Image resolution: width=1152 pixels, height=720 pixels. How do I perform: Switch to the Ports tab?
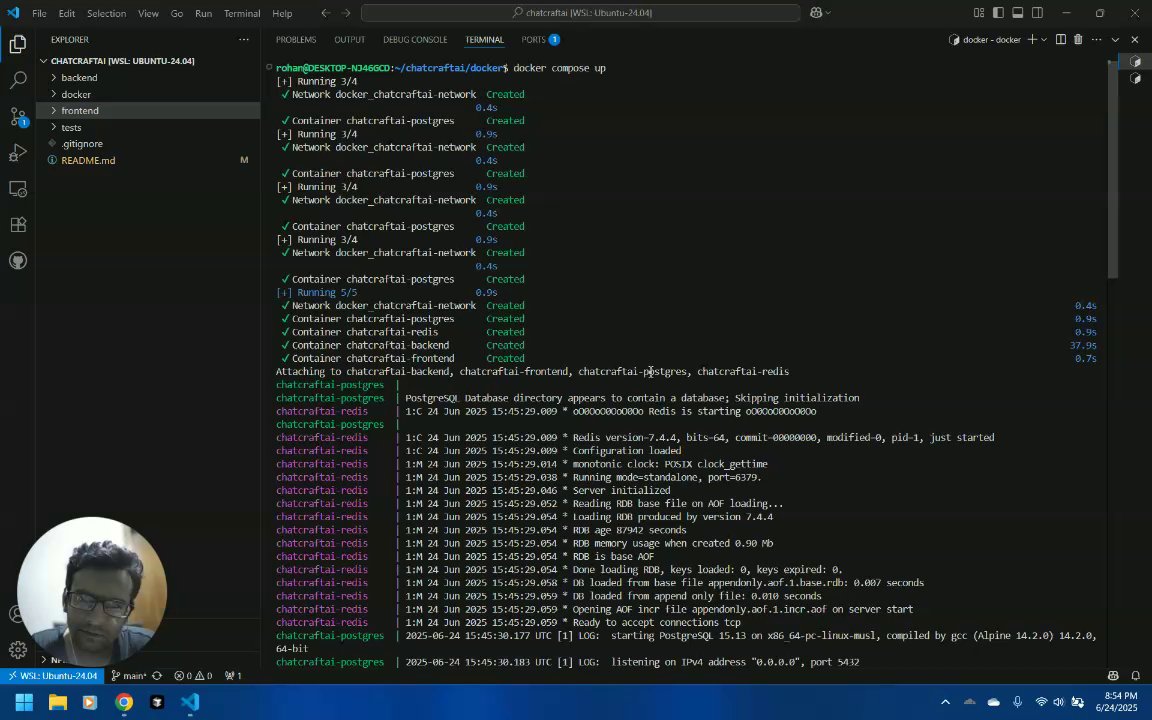point(540,40)
